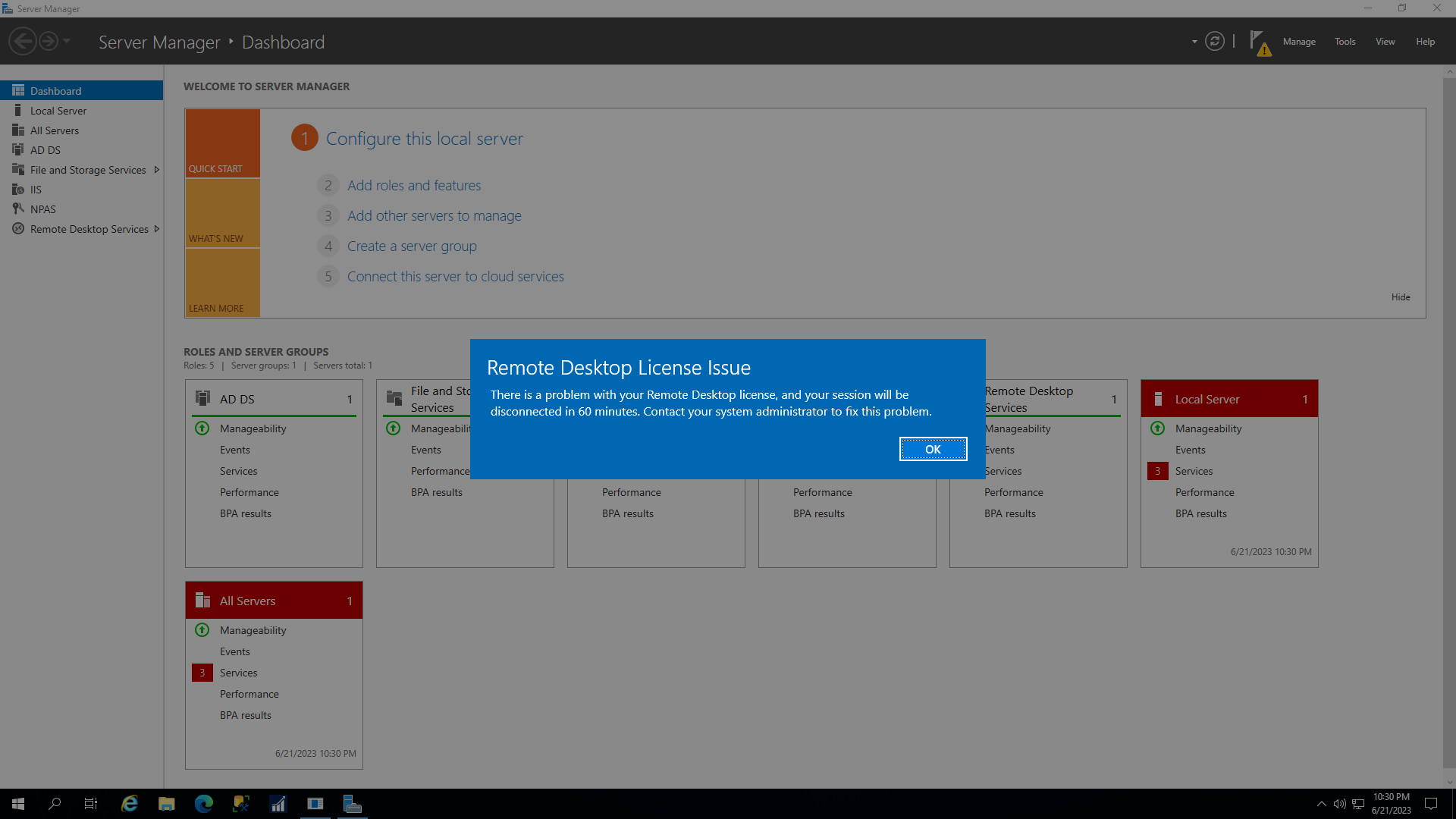Open the Manage menu
Screen dimensions: 1456x819
pyautogui.click(x=1298, y=41)
